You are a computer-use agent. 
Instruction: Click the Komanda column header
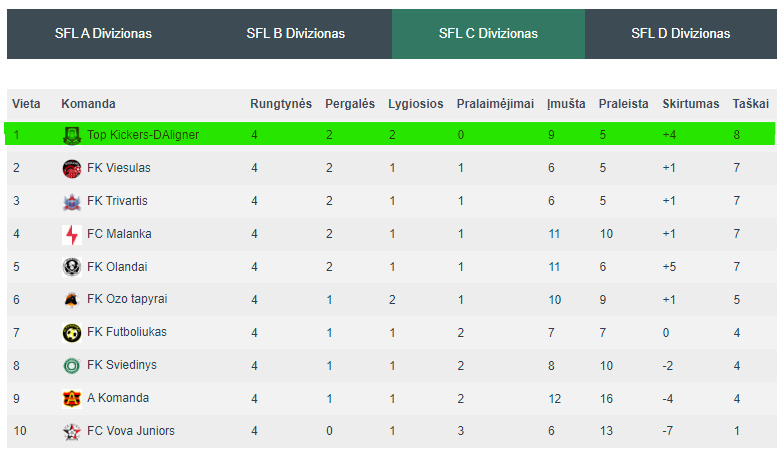[x=88, y=104]
